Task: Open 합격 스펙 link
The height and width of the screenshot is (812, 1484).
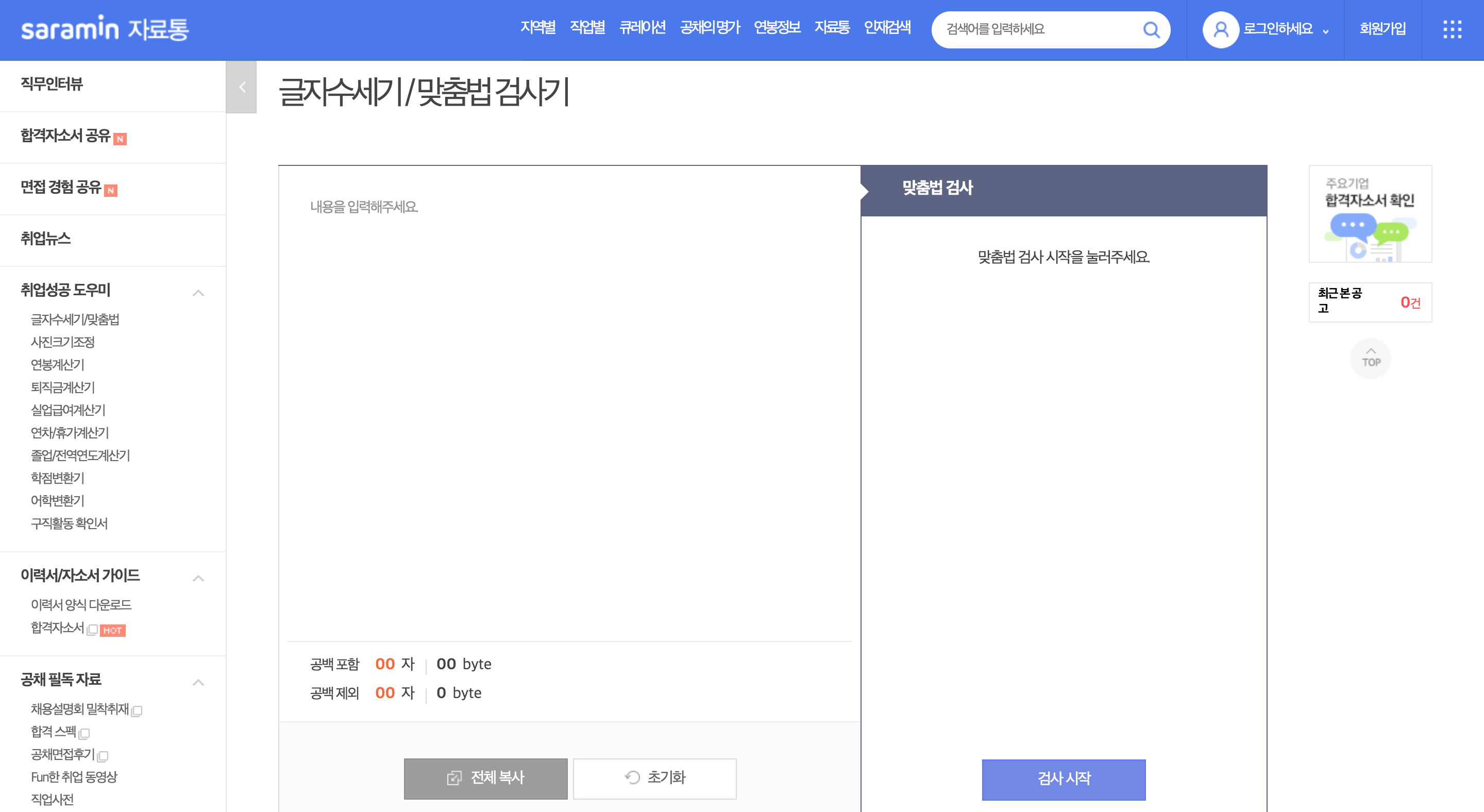Action: tap(54, 732)
